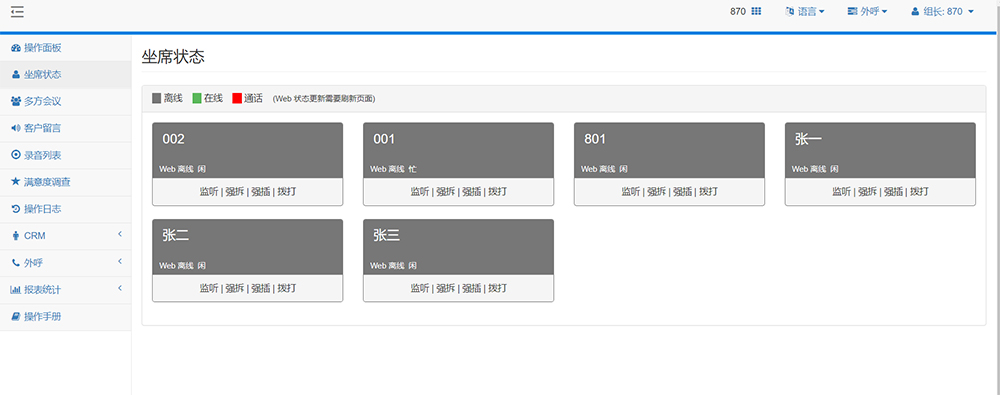Click 监听 on agent 张二 card
Viewport: 1000px width, 395px height.
tap(209, 288)
